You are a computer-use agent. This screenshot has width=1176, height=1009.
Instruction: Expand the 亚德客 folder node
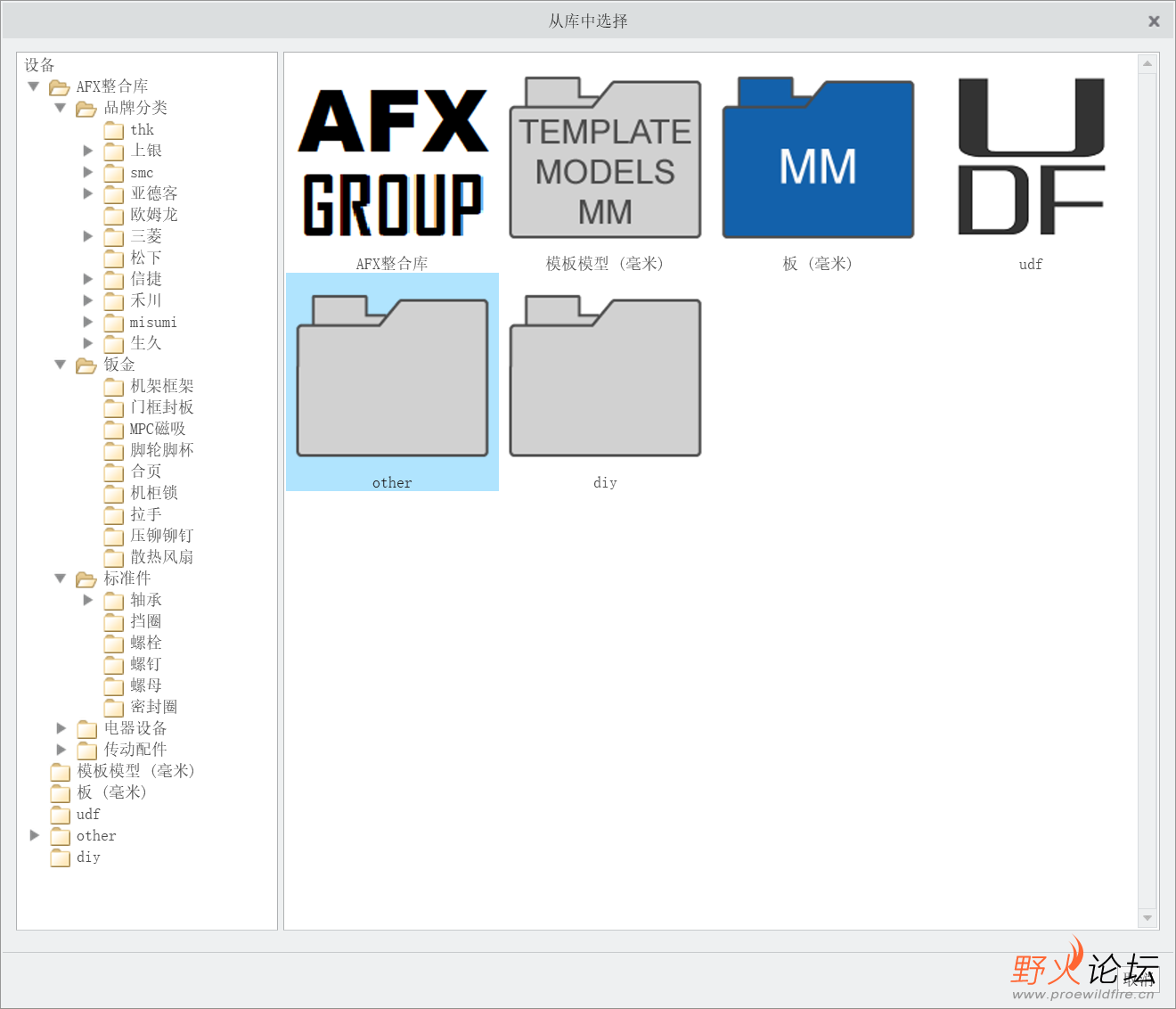pyautogui.click(x=87, y=193)
